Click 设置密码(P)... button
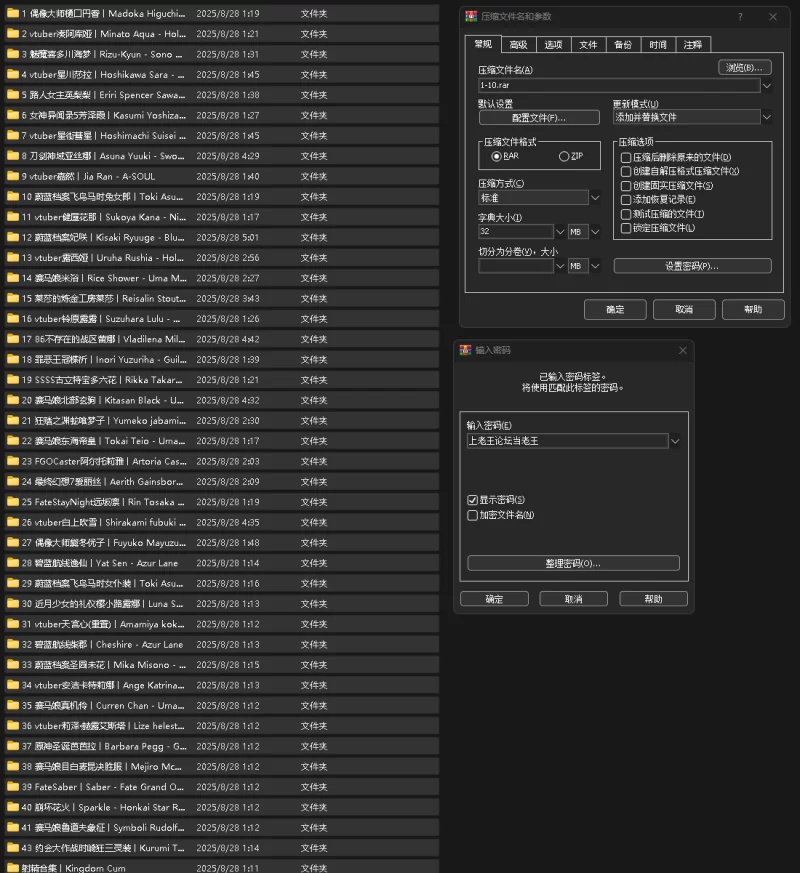This screenshot has width=800, height=873. tap(692, 266)
